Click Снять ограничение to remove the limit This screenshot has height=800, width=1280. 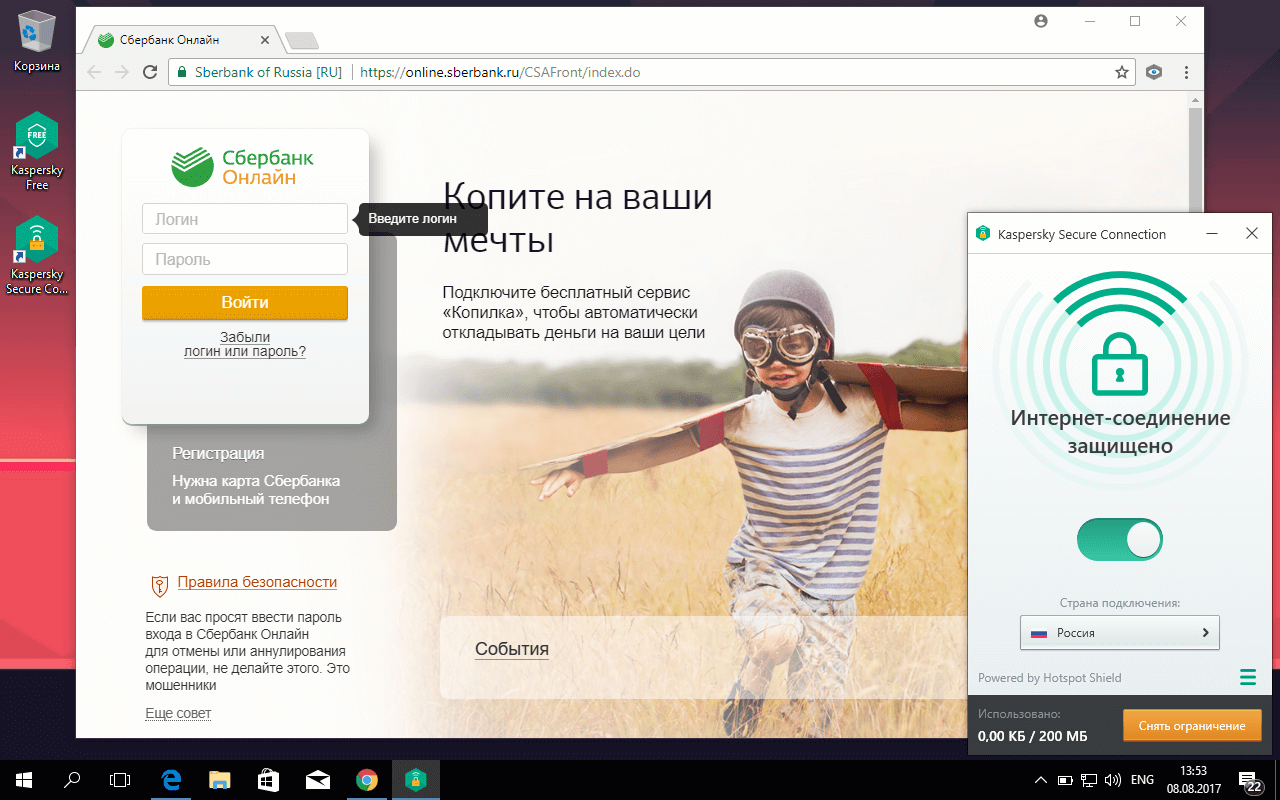pos(1192,725)
